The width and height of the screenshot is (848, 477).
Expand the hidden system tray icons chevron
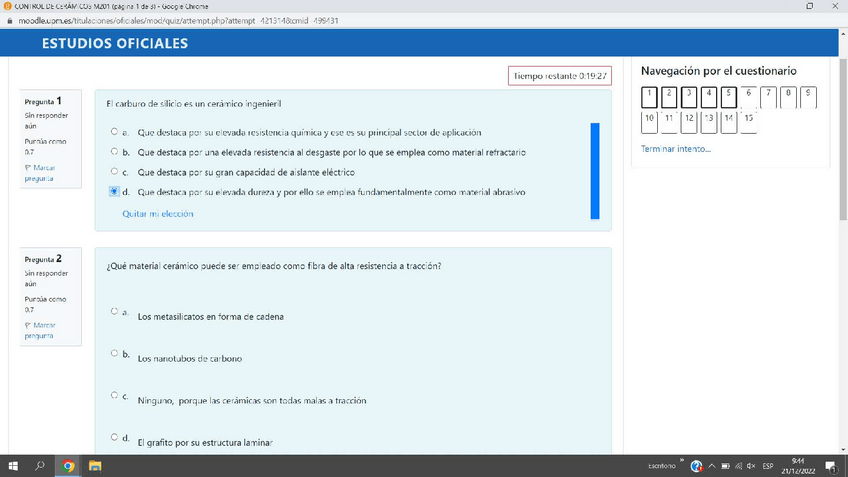coord(711,466)
